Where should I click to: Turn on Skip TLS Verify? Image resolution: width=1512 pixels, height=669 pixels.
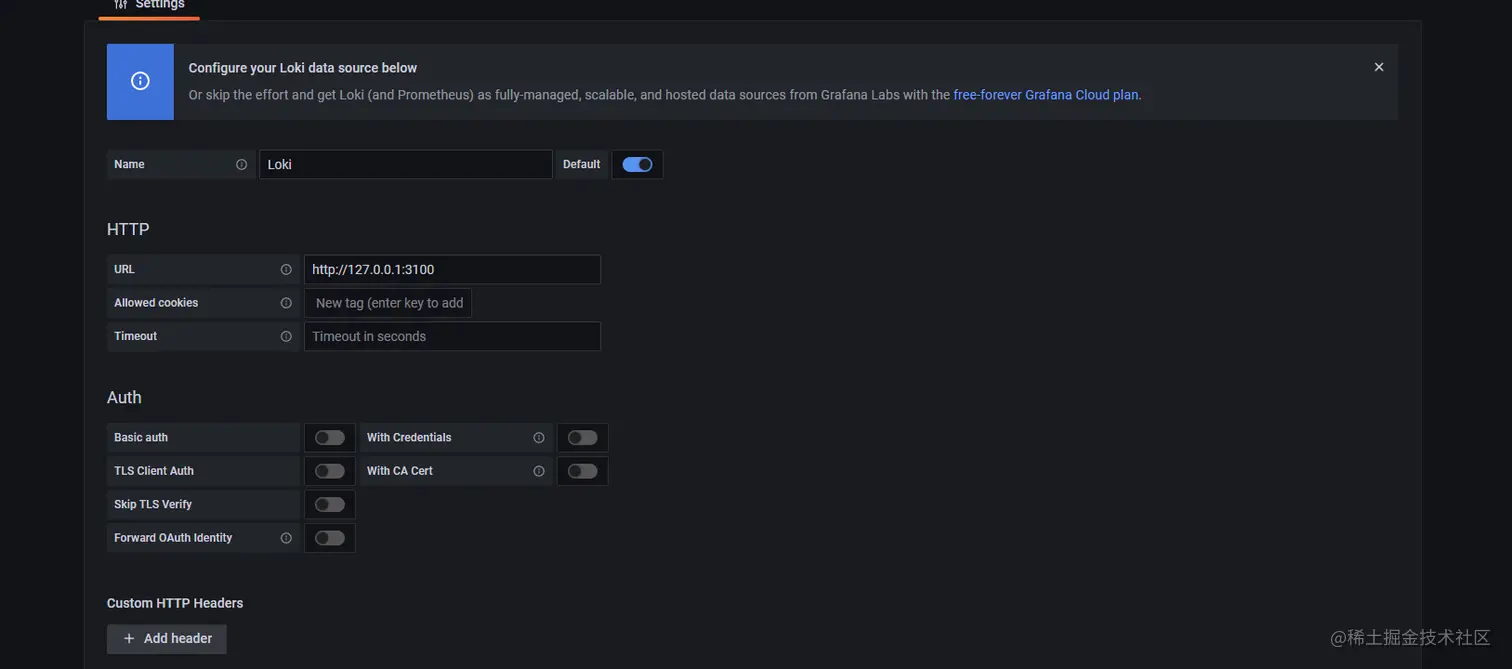coord(329,505)
